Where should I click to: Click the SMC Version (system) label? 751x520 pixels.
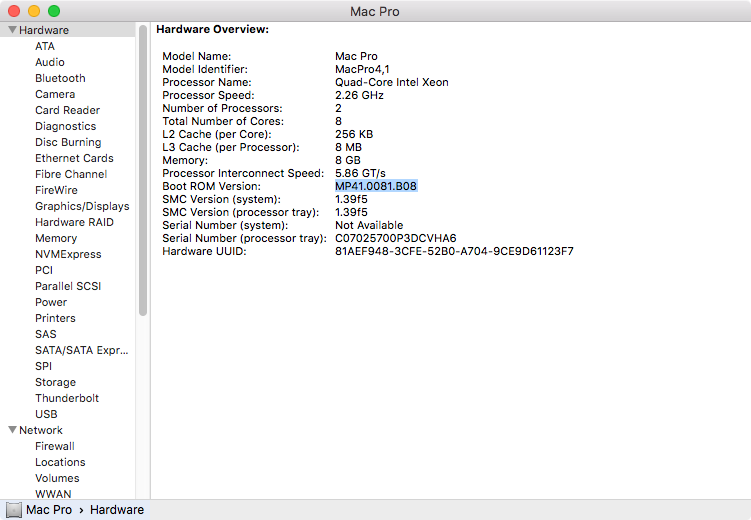click(x=221, y=200)
